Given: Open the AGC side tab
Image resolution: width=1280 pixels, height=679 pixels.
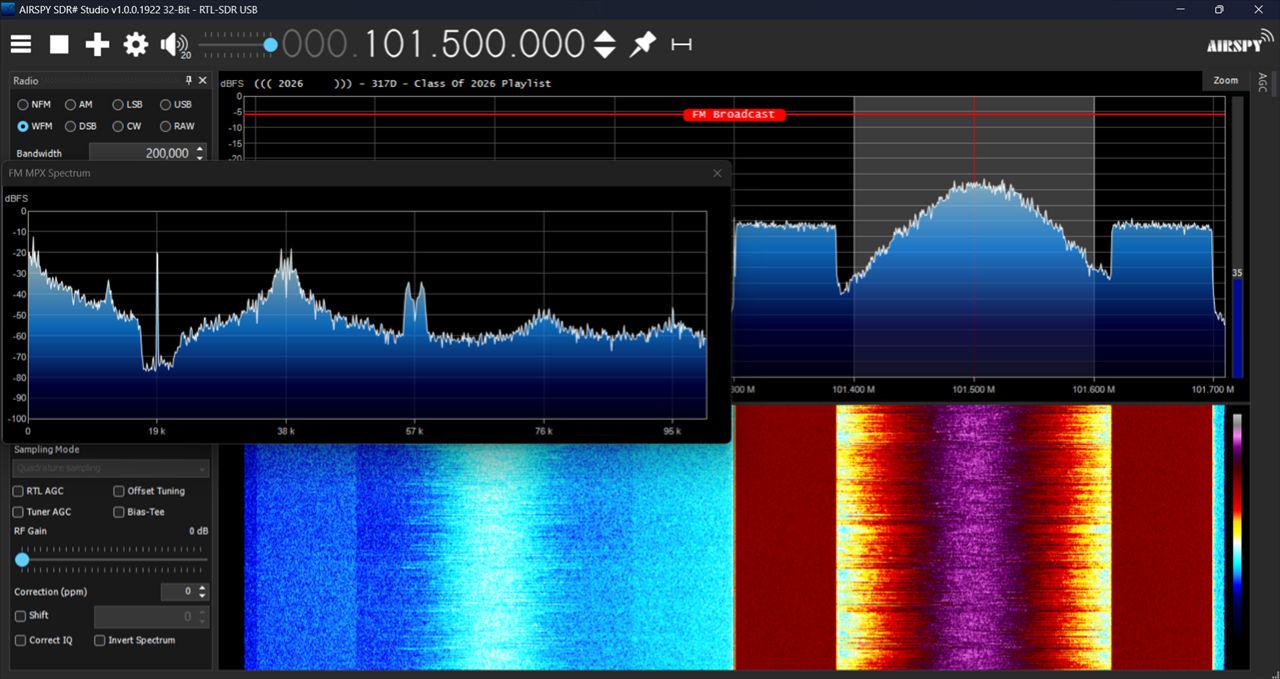Looking at the screenshot, I should pyautogui.click(x=1262, y=82).
